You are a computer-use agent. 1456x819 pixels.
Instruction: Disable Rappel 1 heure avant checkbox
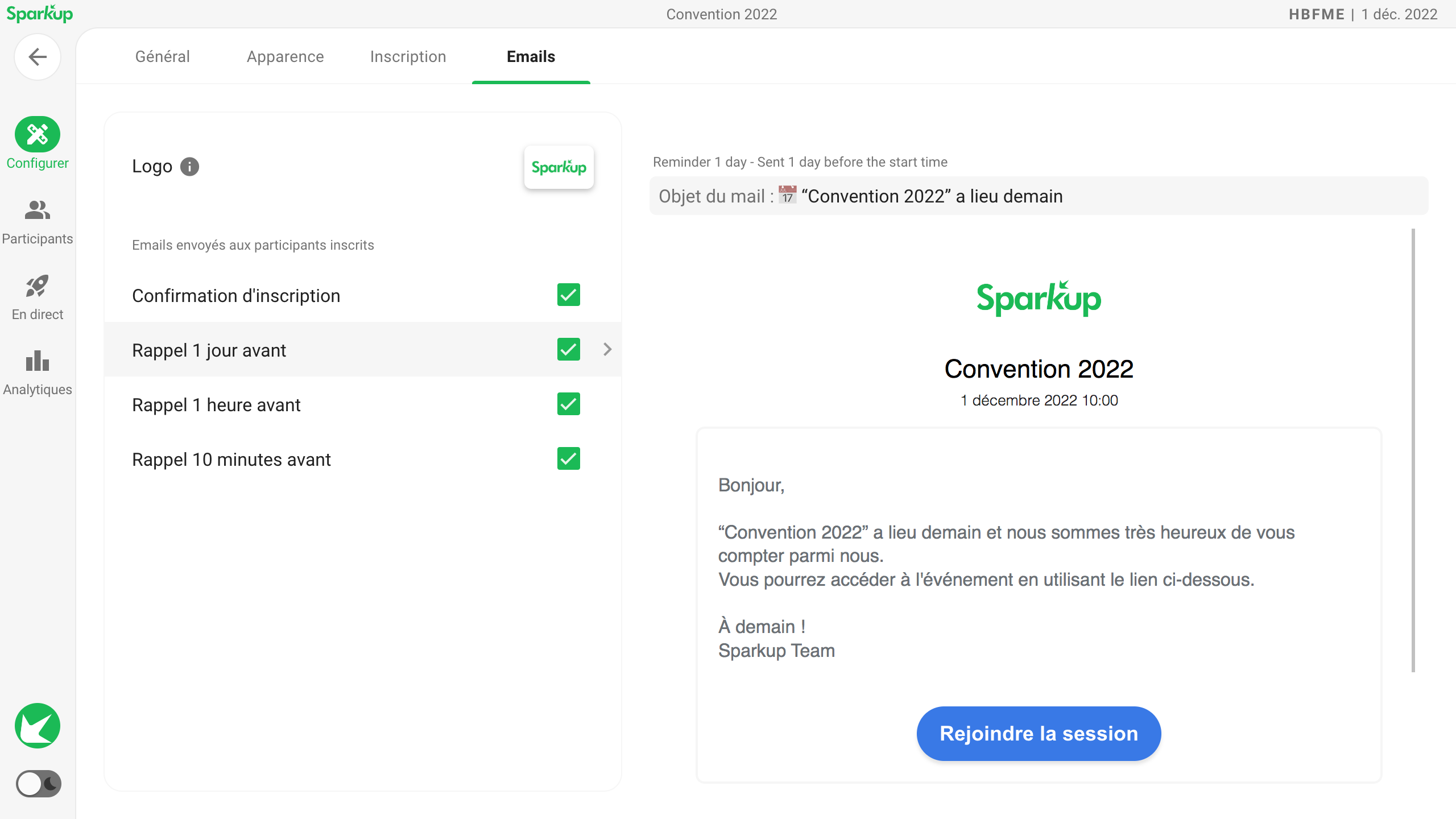click(568, 404)
